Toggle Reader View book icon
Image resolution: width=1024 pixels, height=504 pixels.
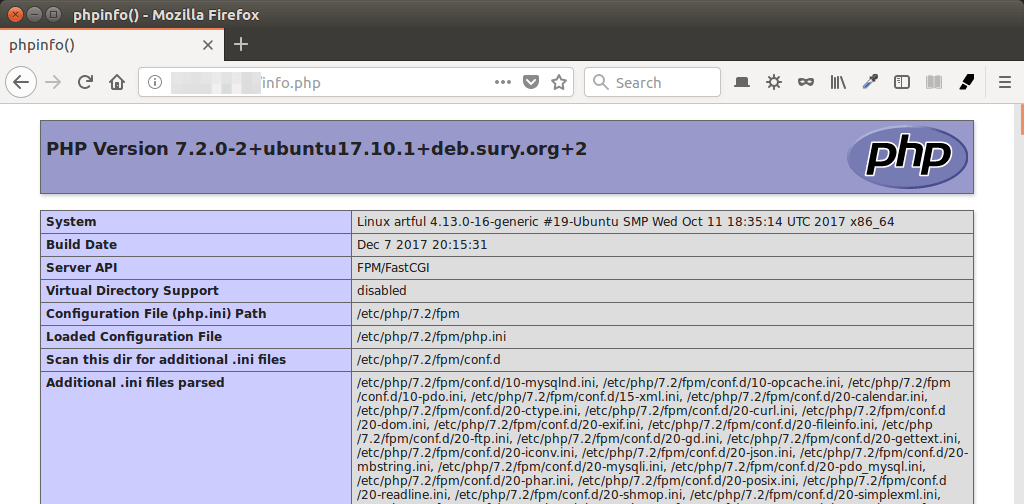(934, 82)
